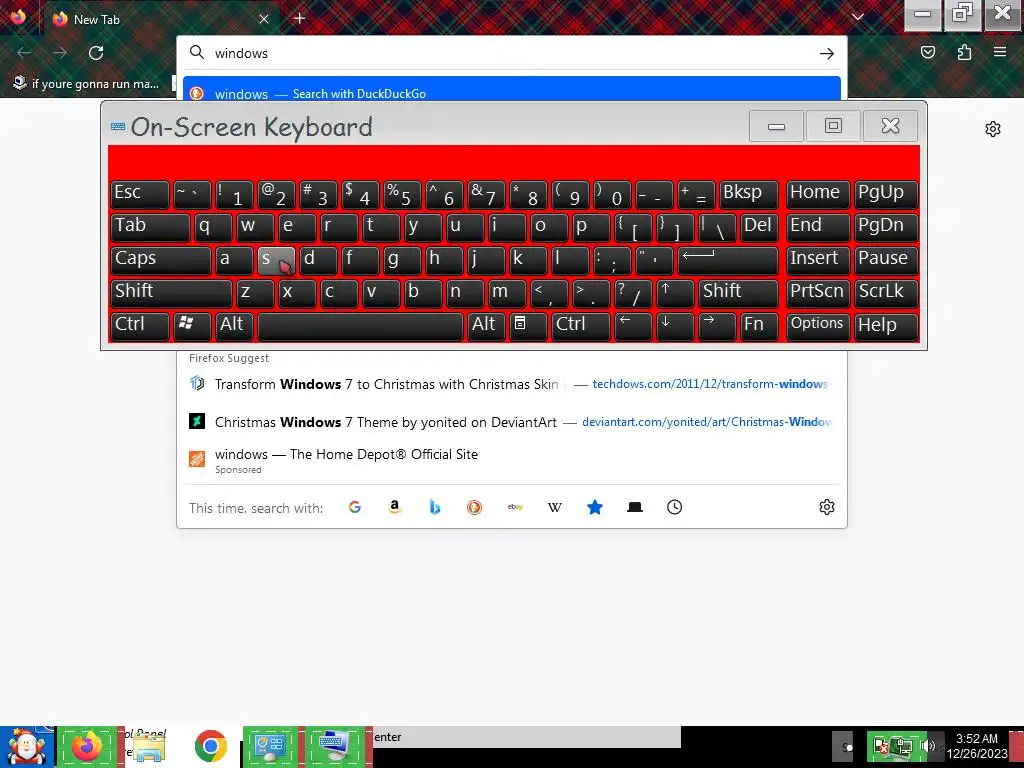Viewport: 1024px width, 768px height.
Task: Open the Firefox hamburger application menu
Action: (1000, 52)
